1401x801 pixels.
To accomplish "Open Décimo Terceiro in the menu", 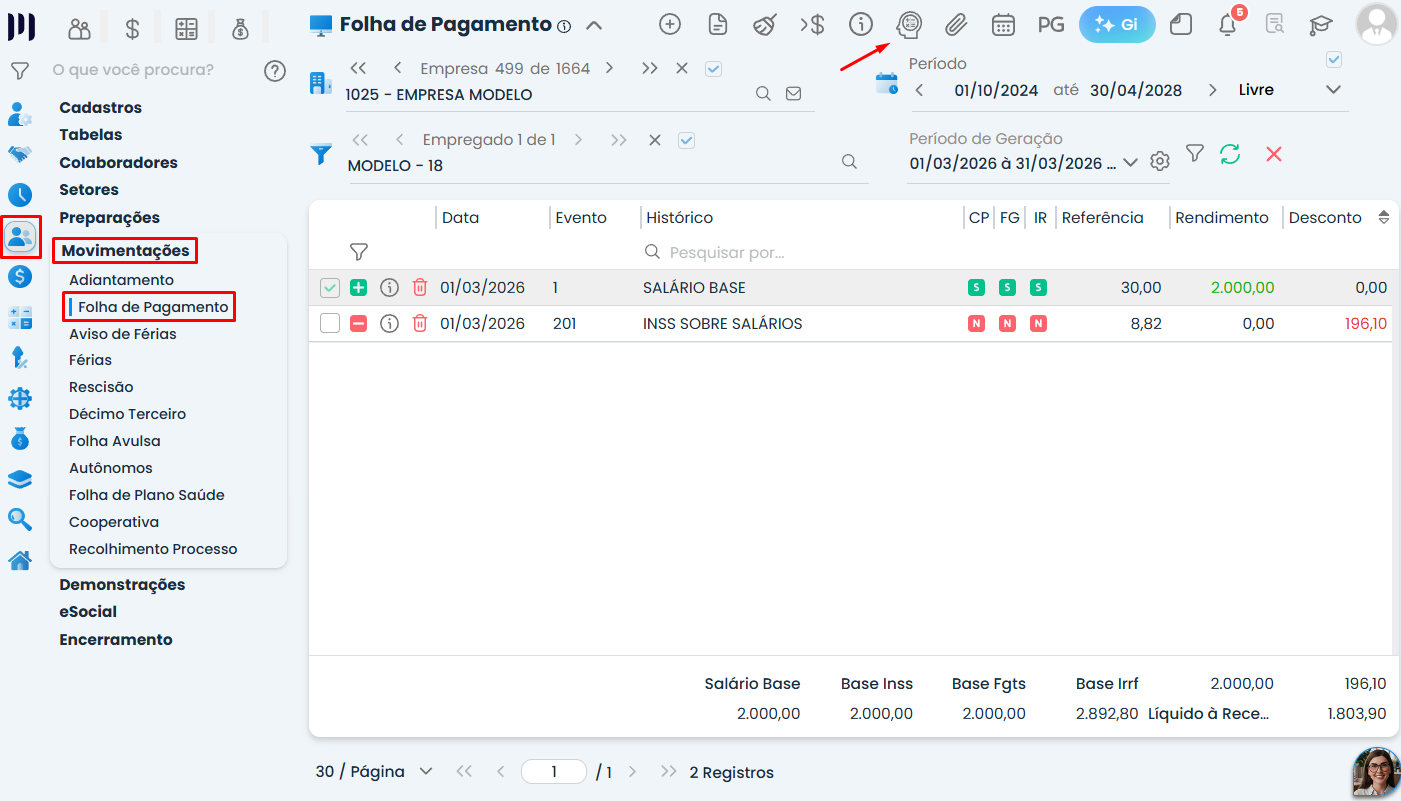I will pyautogui.click(x=127, y=414).
